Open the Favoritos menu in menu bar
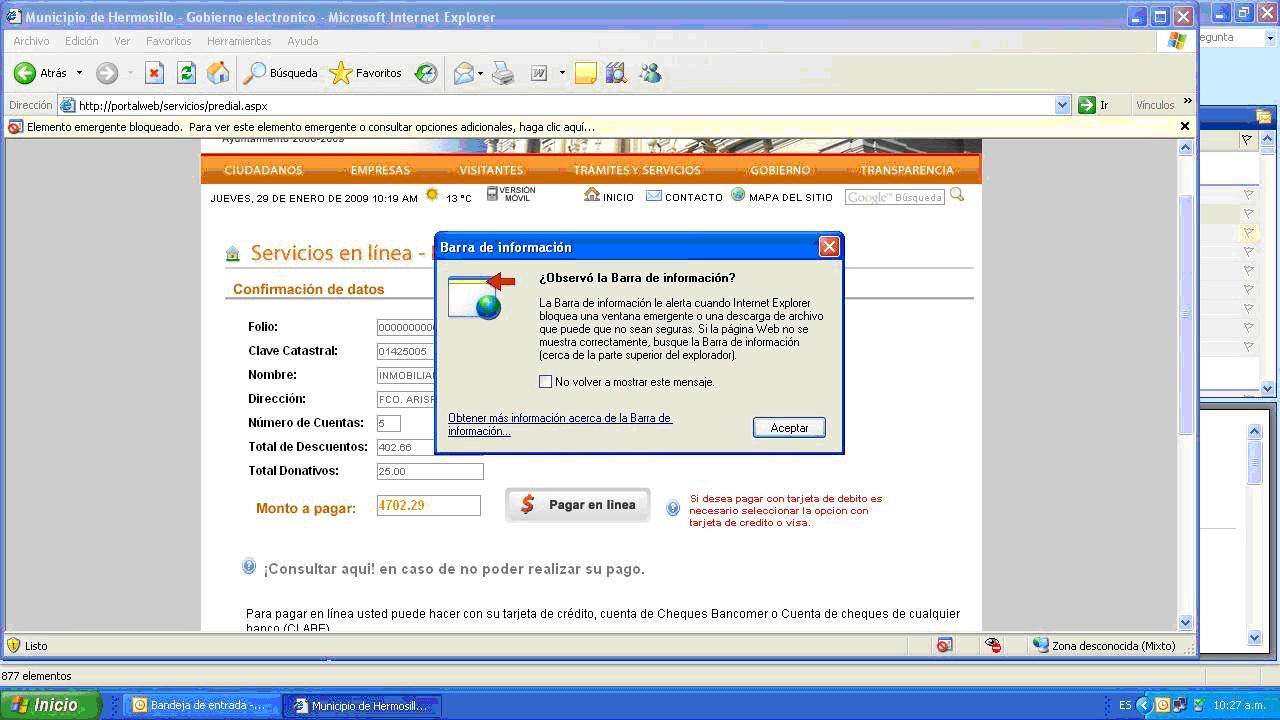 coord(168,41)
